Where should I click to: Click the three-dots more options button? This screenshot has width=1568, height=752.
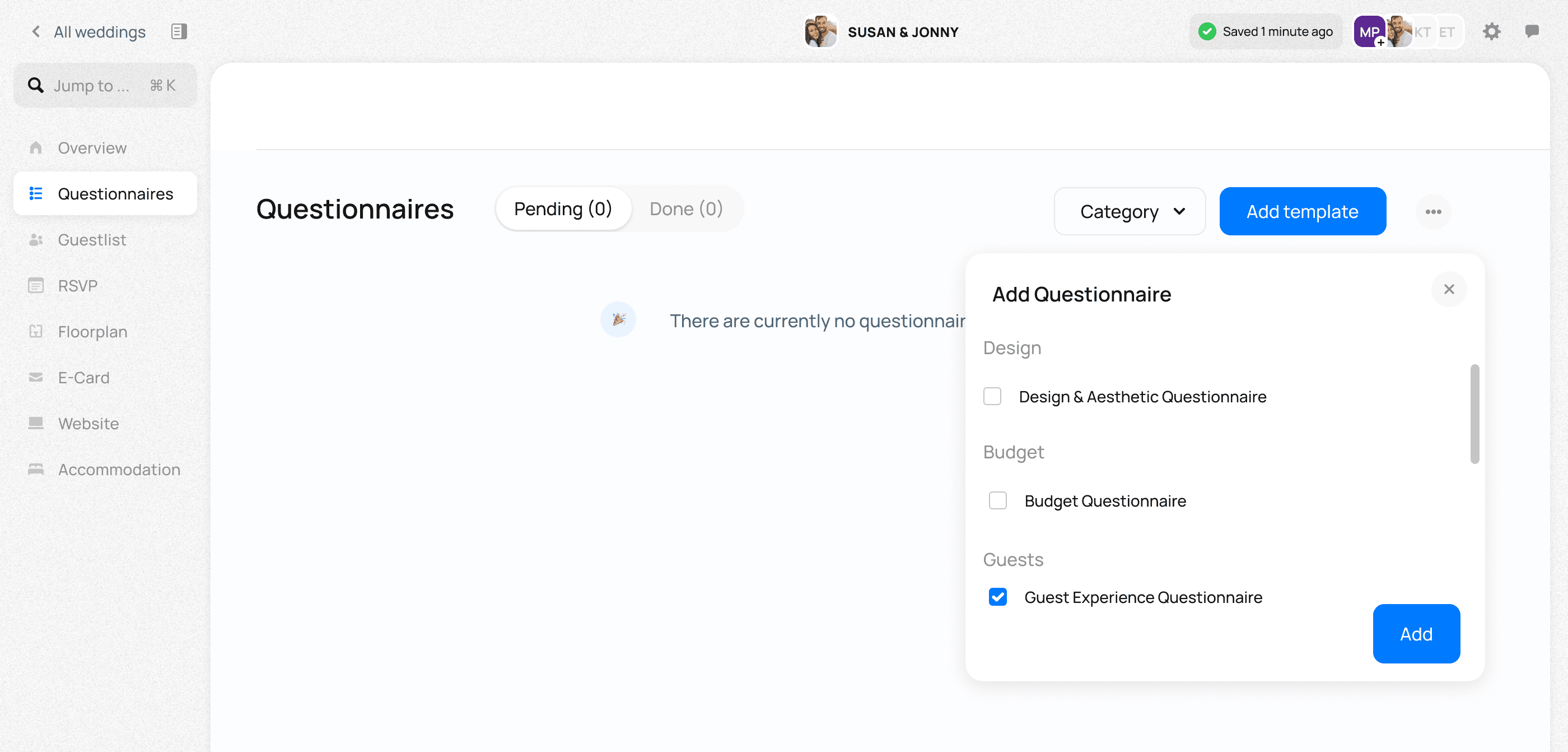click(1433, 211)
